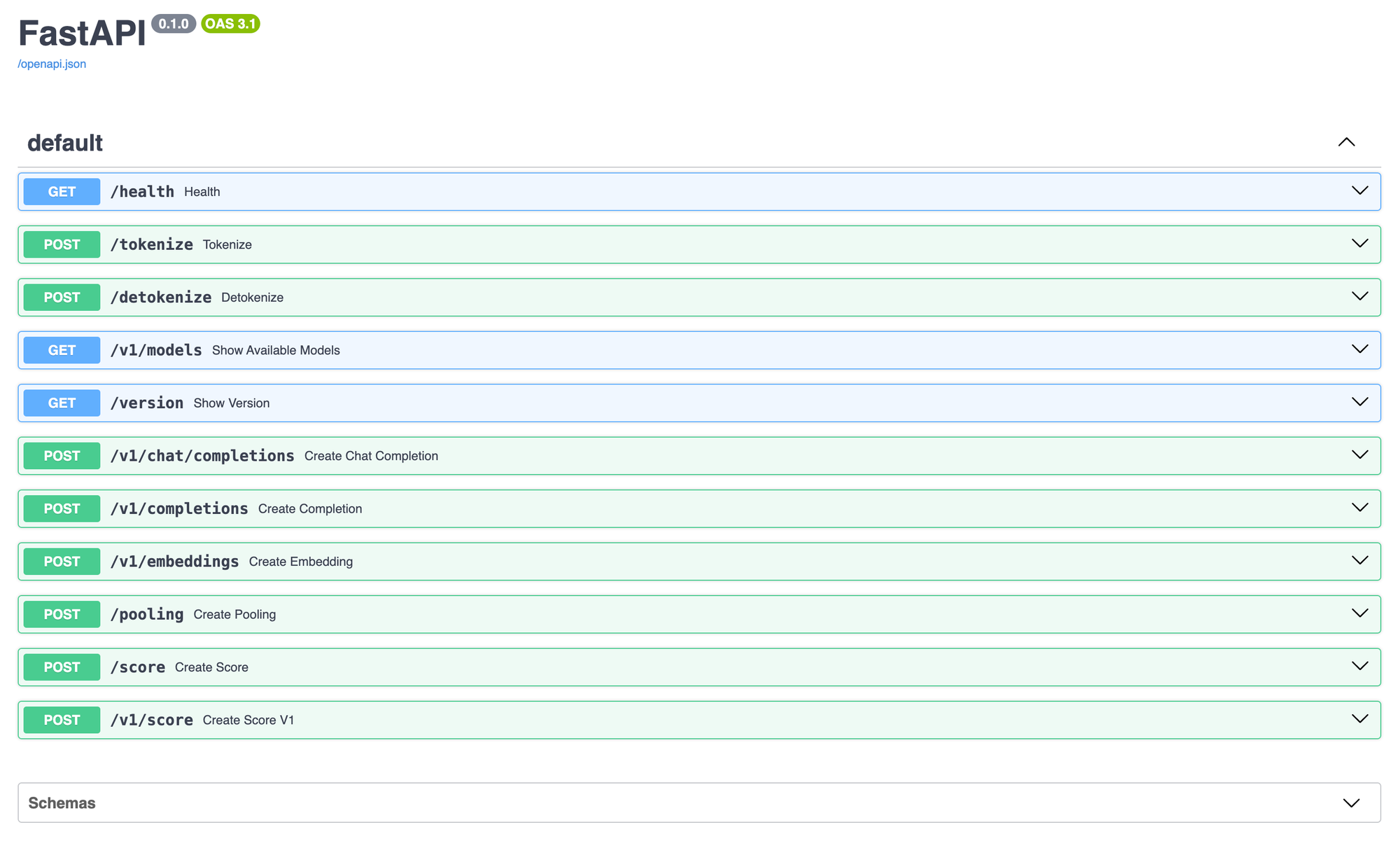Expand the /v1/completions row chevron
Viewport: 1400px width, 855px height.
(x=1359, y=508)
